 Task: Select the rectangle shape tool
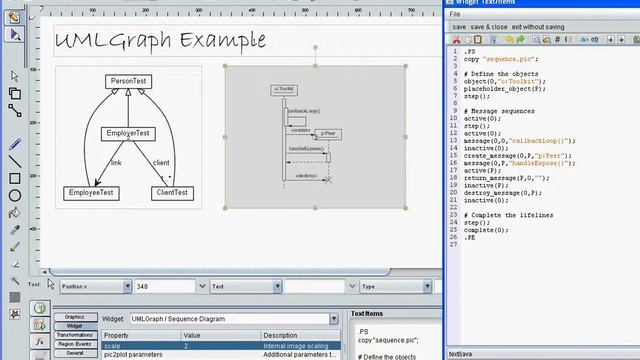coord(15,178)
